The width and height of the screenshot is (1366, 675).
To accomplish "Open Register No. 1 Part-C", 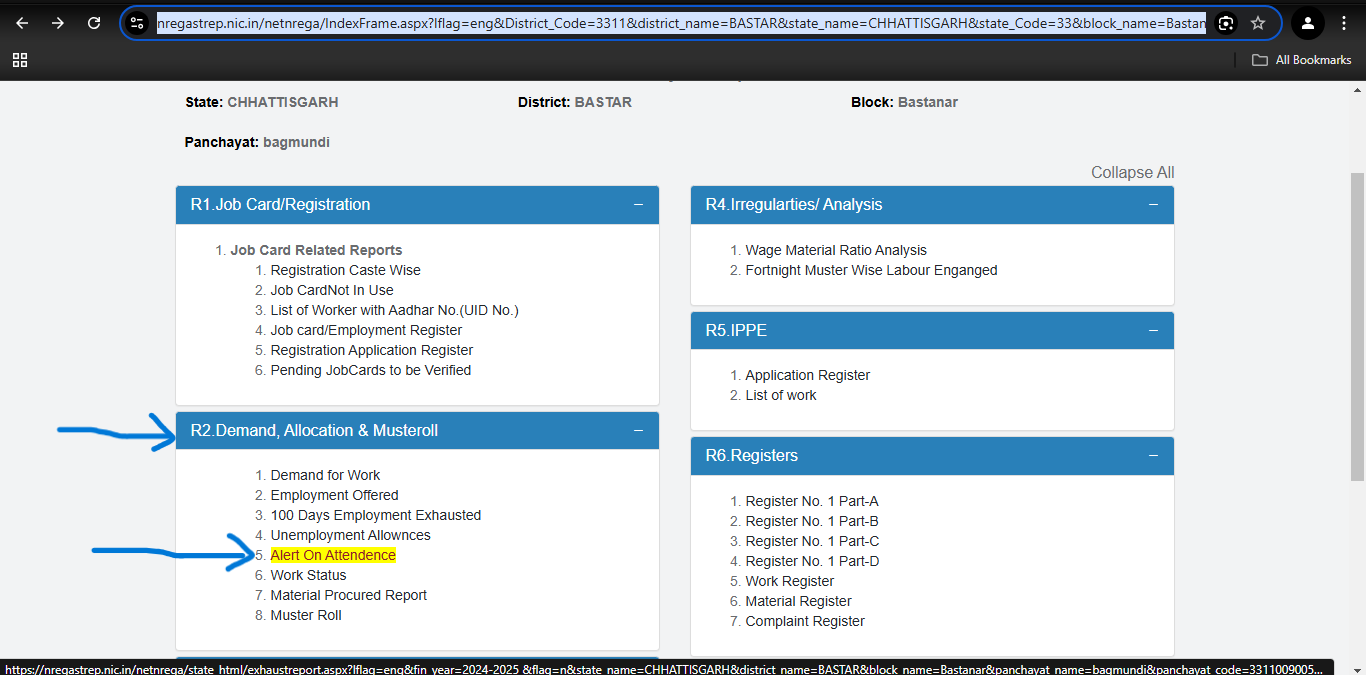I will tap(813, 541).
